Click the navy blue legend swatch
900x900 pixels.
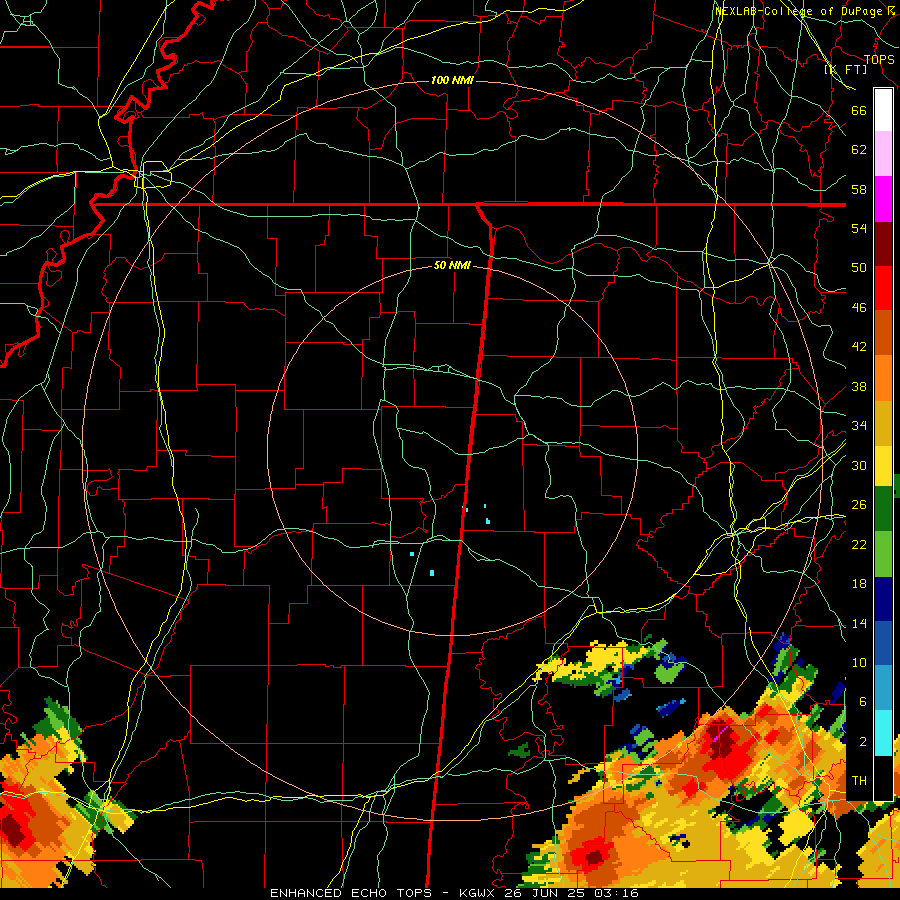(x=883, y=599)
